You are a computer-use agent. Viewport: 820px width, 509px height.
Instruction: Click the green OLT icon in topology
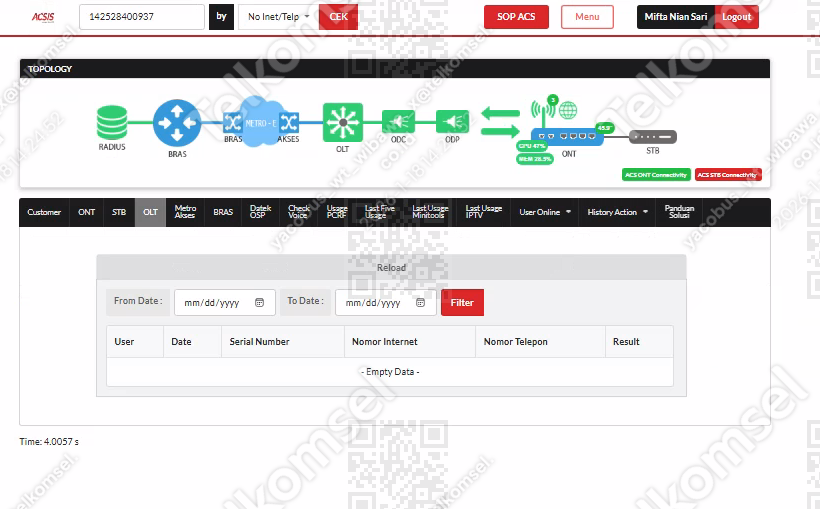pyautogui.click(x=343, y=122)
